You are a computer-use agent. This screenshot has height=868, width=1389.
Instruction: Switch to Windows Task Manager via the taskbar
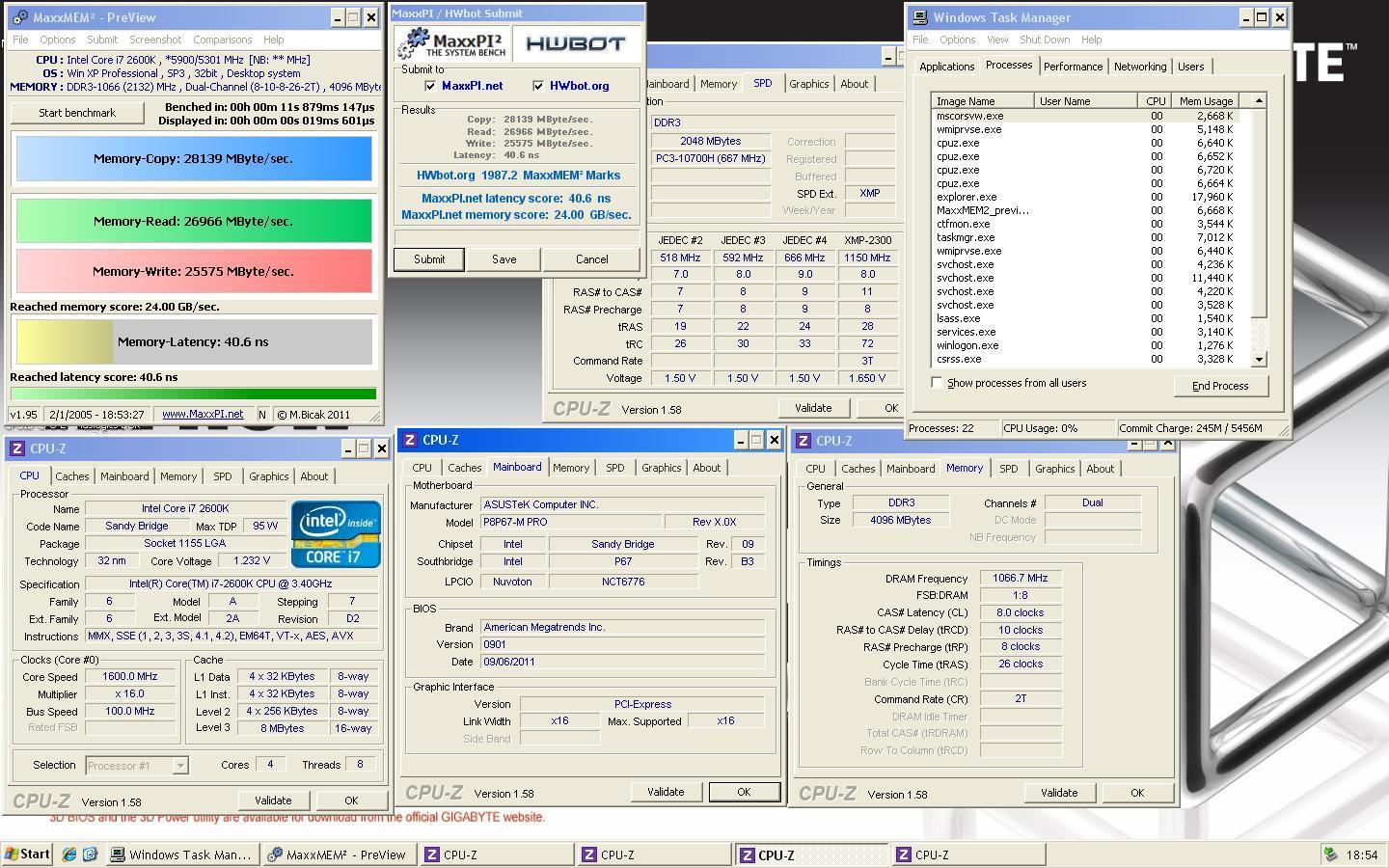click(181, 854)
